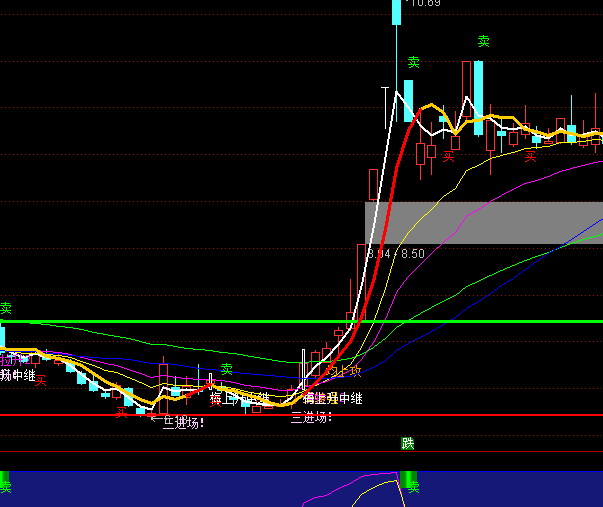Click green 卖 marker at chart's left edge

point(5,309)
